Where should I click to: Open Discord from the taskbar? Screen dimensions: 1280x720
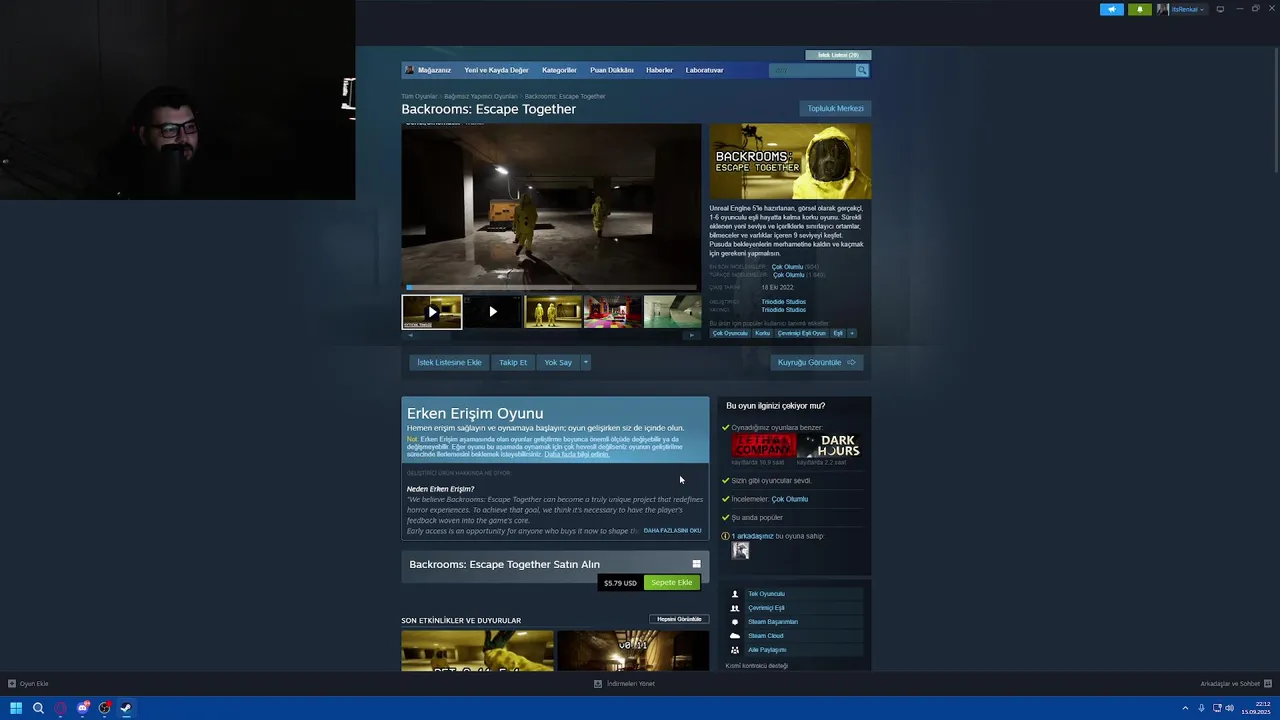(x=83, y=708)
